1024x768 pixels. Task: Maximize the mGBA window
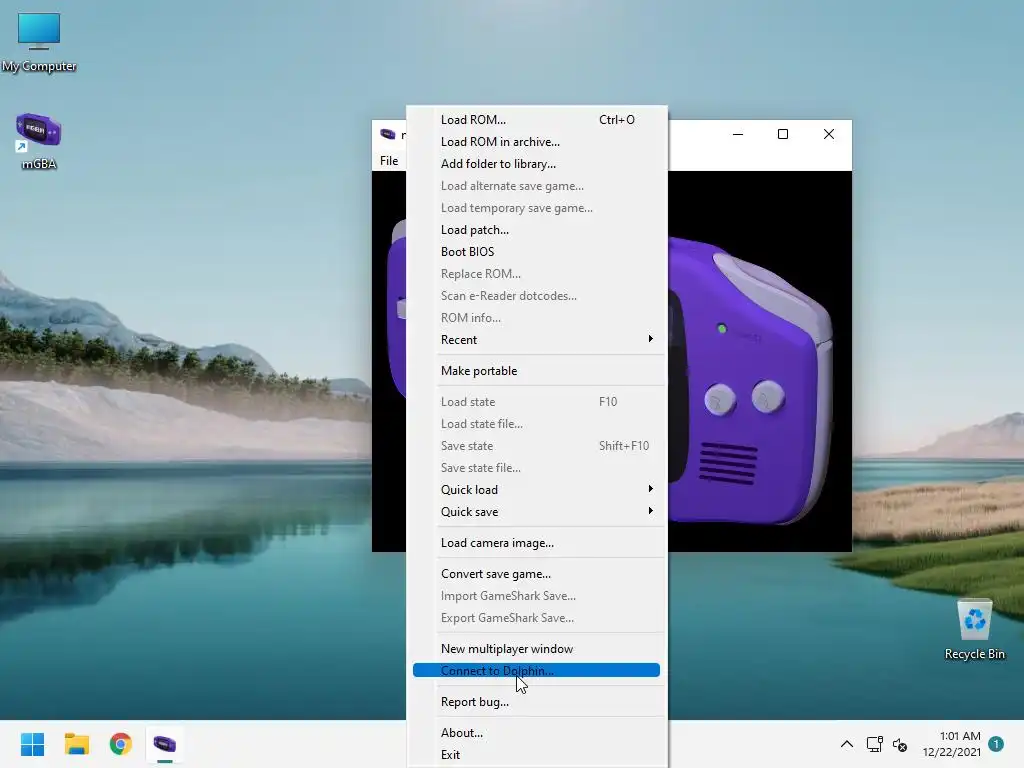click(783, 134)
